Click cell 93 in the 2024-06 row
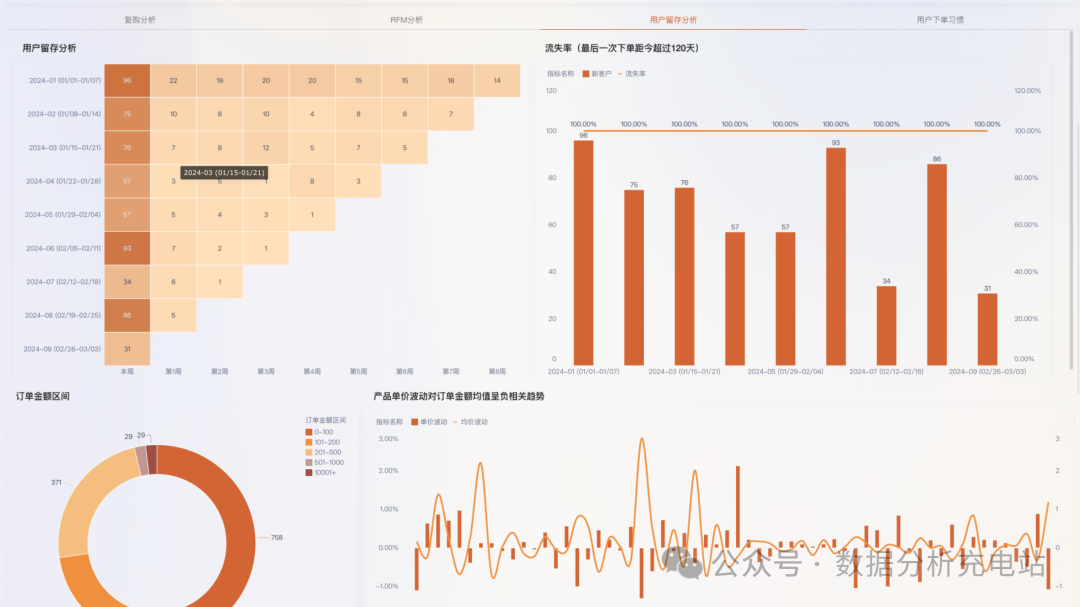1080x607 pixels. click(x=127, y=248)
